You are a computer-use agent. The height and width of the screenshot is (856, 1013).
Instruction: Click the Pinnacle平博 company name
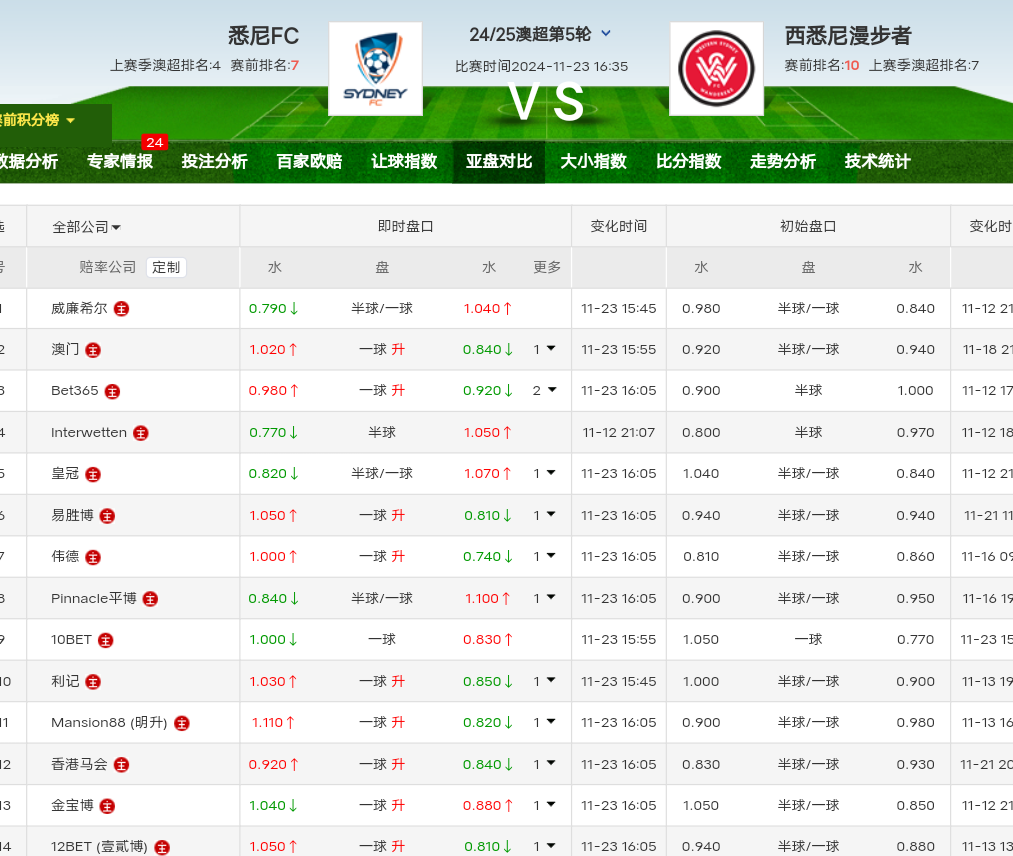pyautogui.click(x=94, y=598)
